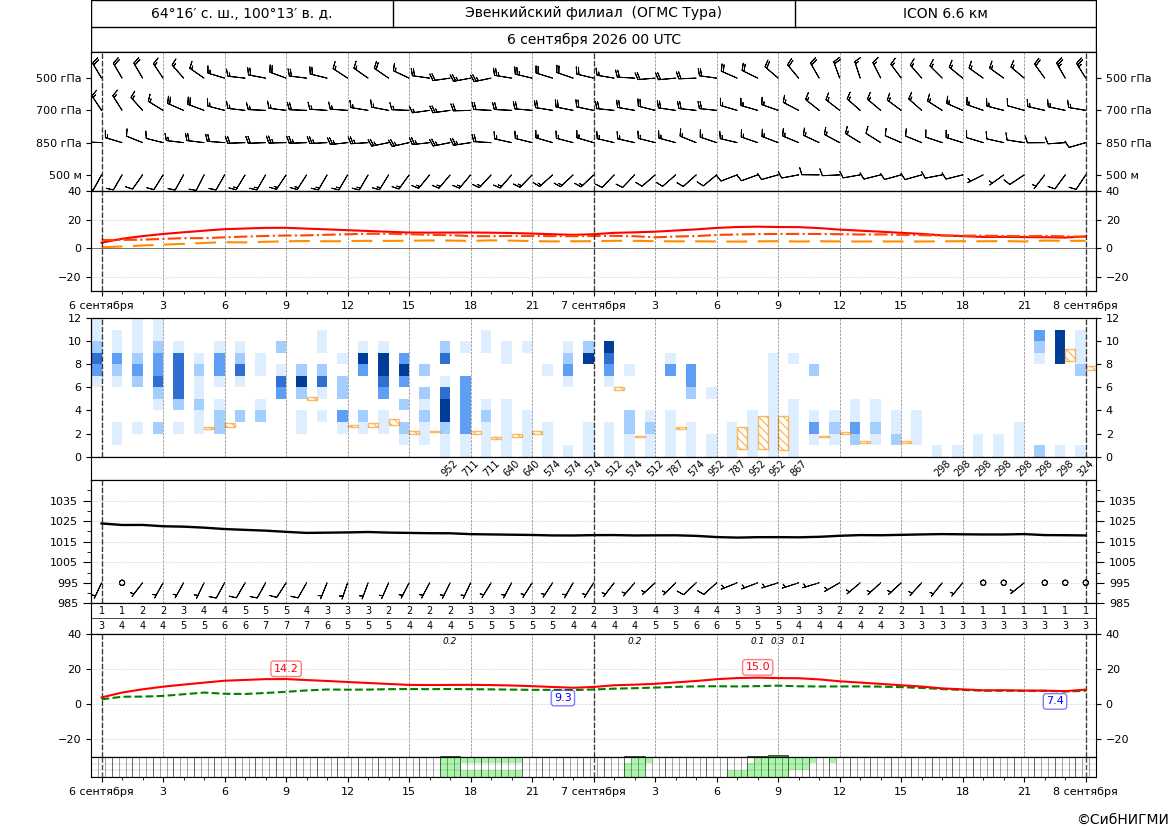Viewport: 1169px width, 827px height.
Task: Select the 0.3 precipitation amount label
Action: pos(778,641)
